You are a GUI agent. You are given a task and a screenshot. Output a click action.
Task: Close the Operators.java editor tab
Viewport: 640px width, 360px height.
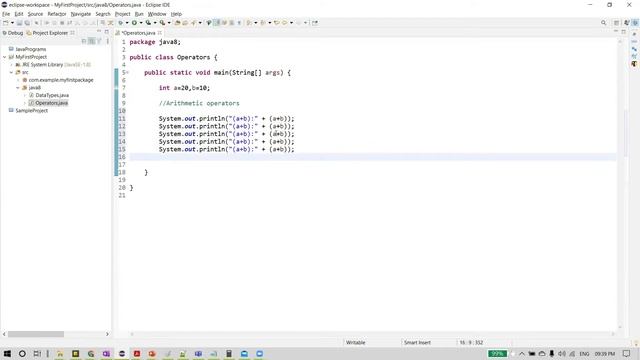pyautogui.click(x=160, y=33)
